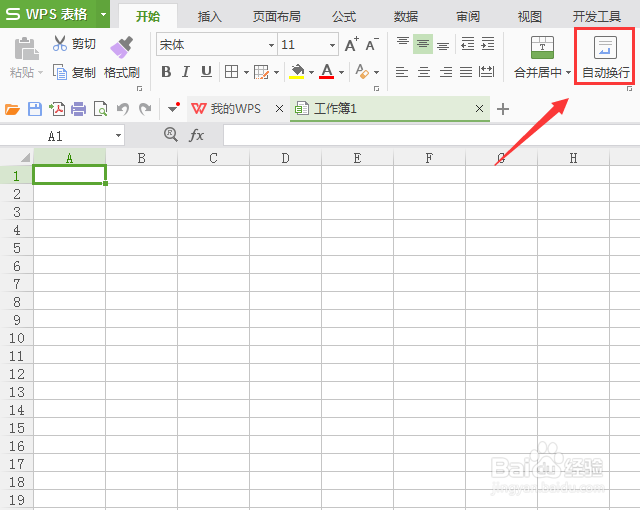Screen dimensions: 640x510
Task: Open Merge and Center dropdown arrow
Action: pyautogui.click(x=568, y=73)
